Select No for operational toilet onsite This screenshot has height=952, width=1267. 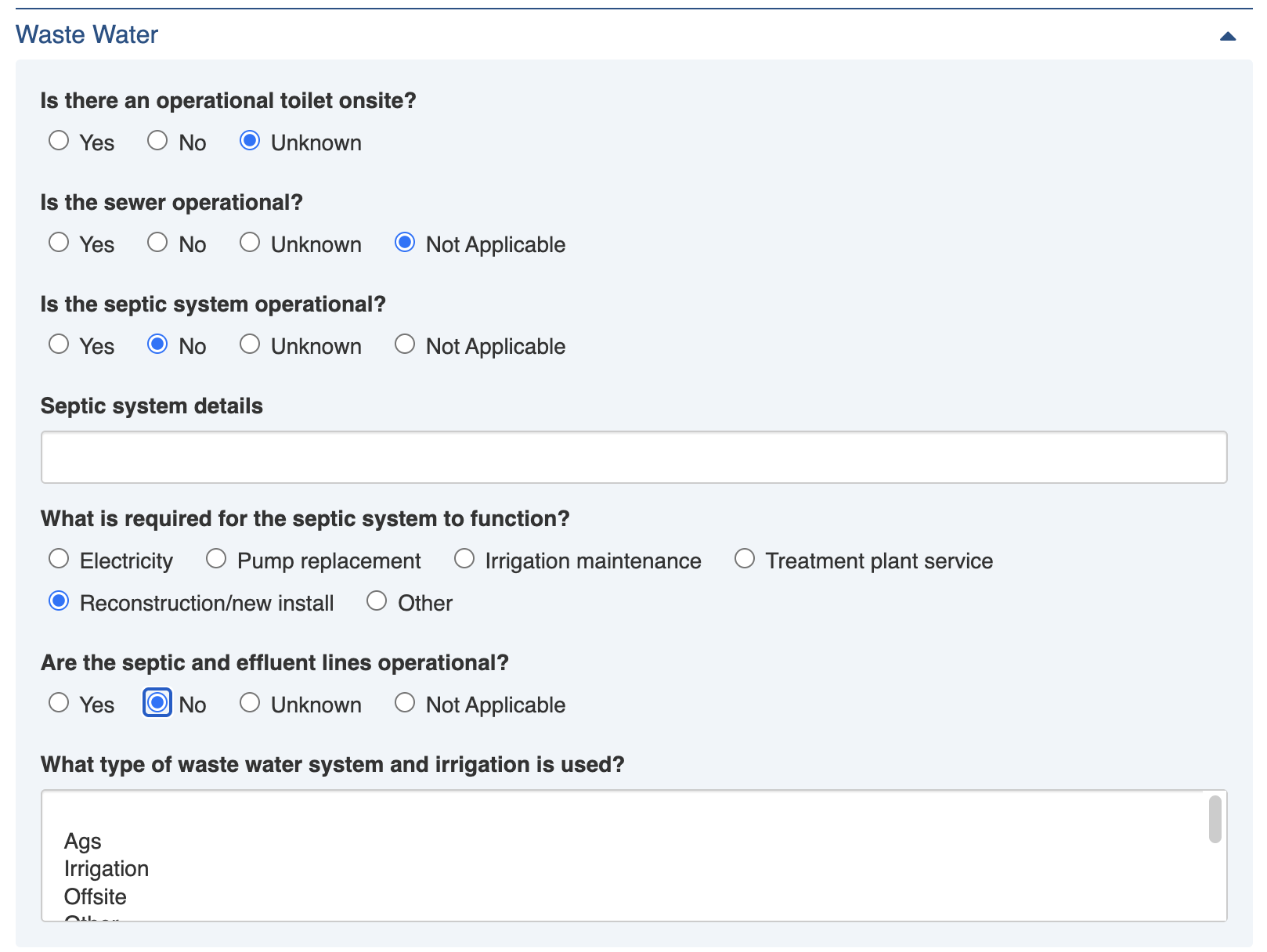tap(157, 141)
